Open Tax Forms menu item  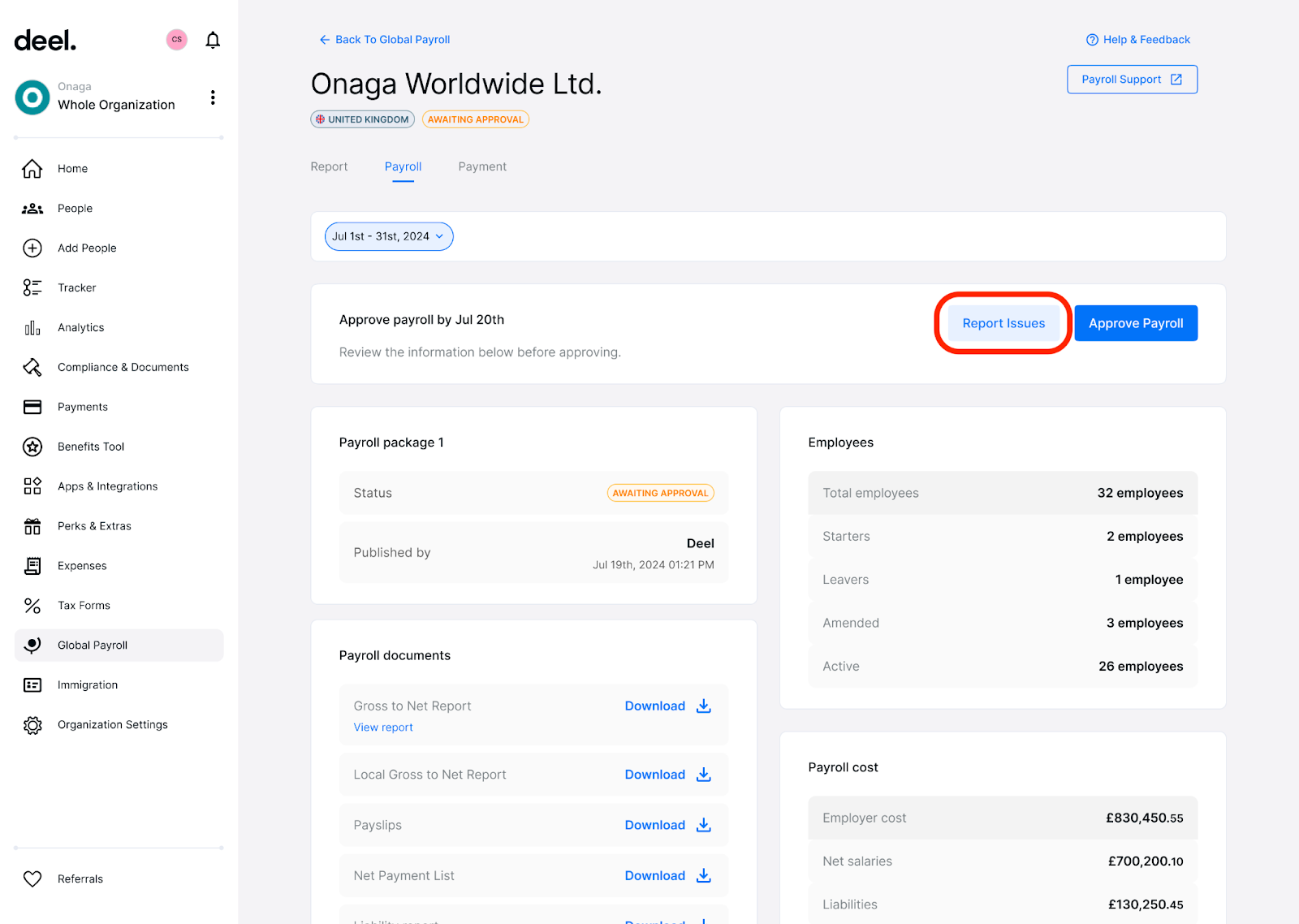[x=119, y=606]
